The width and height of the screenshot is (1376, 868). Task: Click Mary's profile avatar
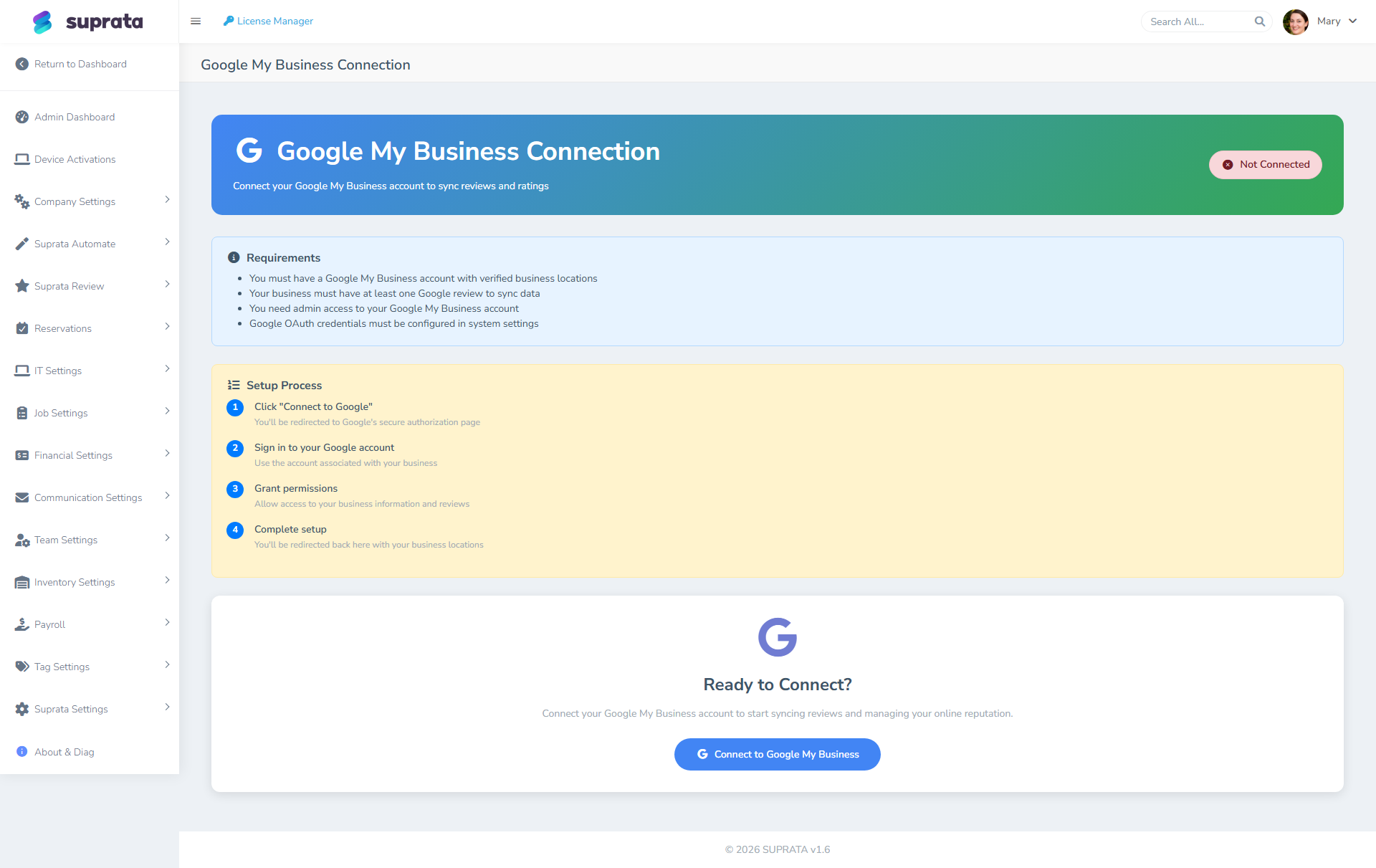1296,22
